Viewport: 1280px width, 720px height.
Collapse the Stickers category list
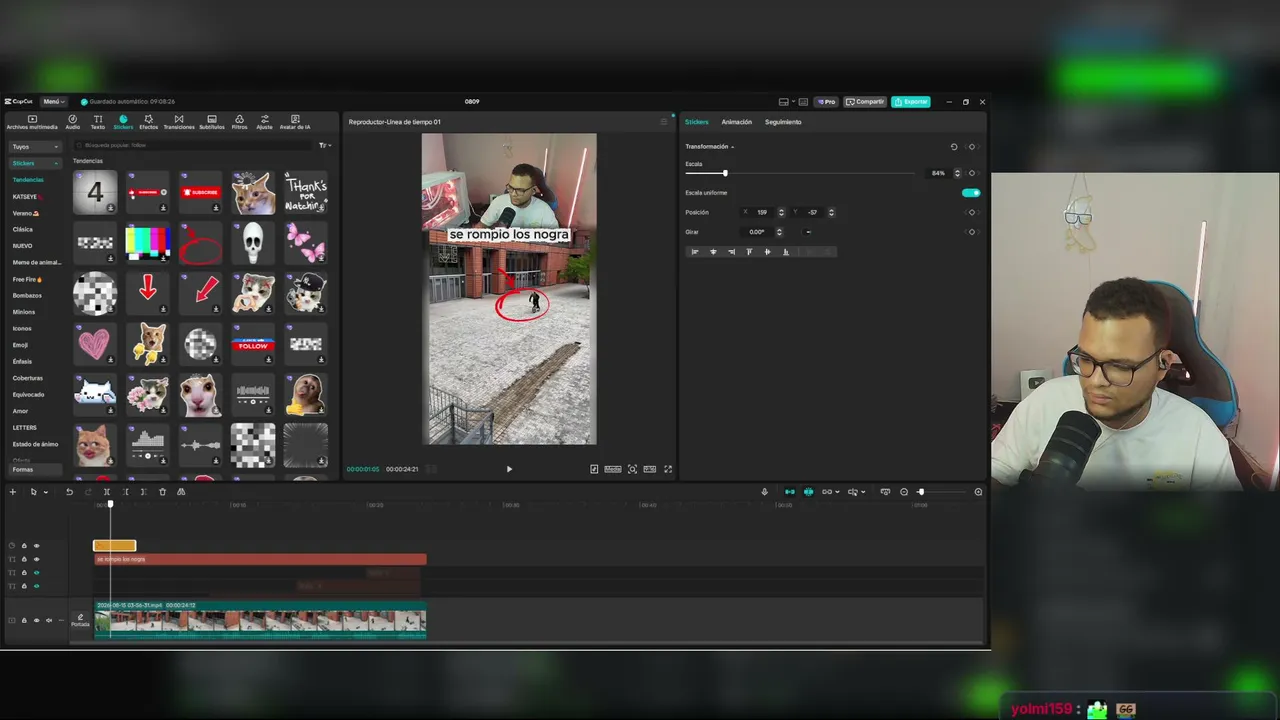(35, 163)
